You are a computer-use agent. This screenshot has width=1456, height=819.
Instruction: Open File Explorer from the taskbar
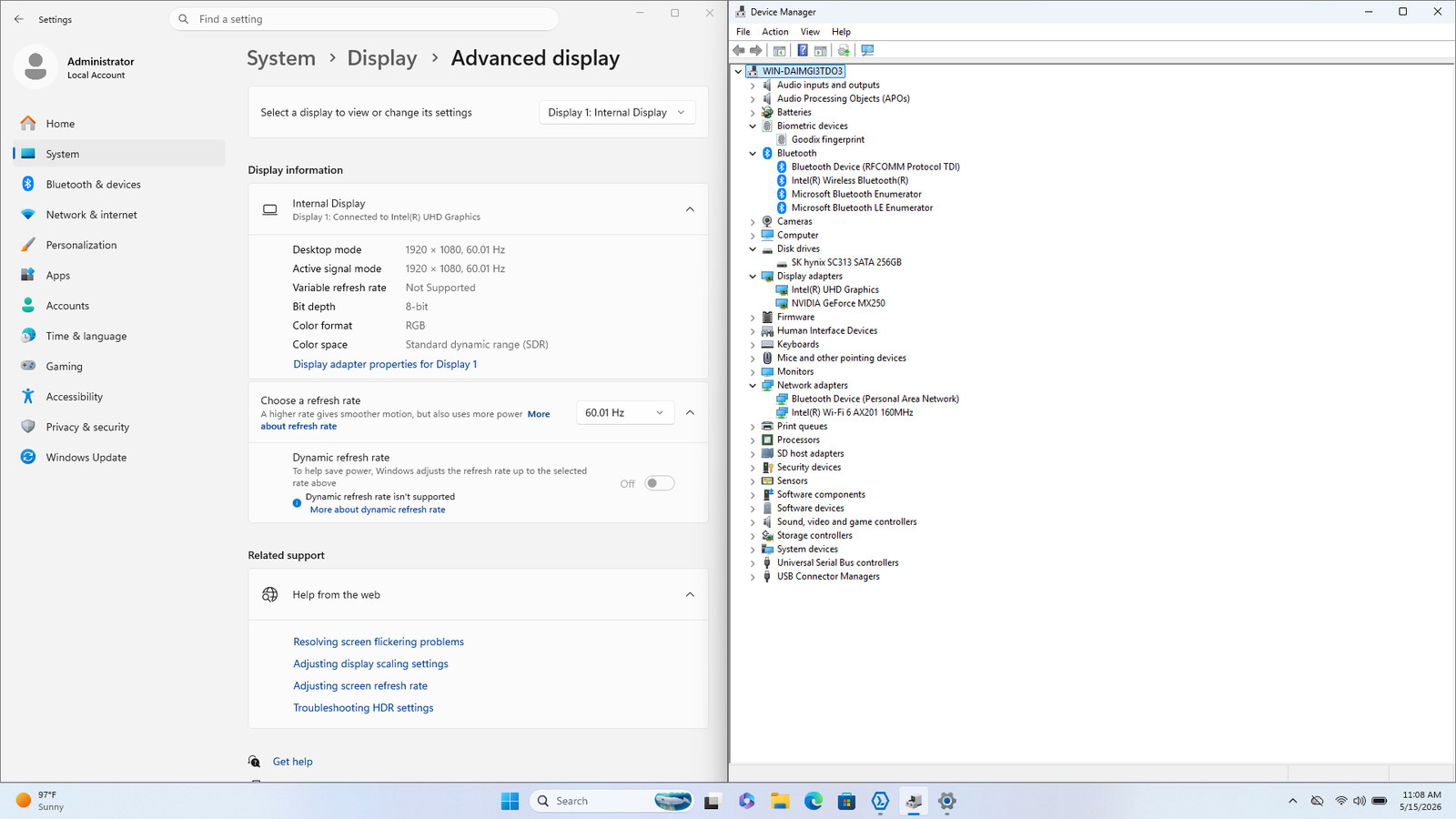coord(780,801)
